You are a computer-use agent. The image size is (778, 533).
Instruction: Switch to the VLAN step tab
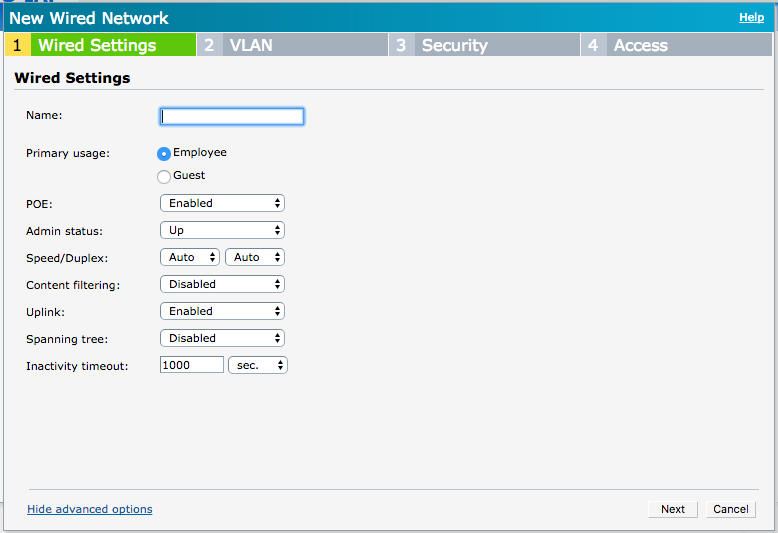pyautogui.click(x=293, y=45)
